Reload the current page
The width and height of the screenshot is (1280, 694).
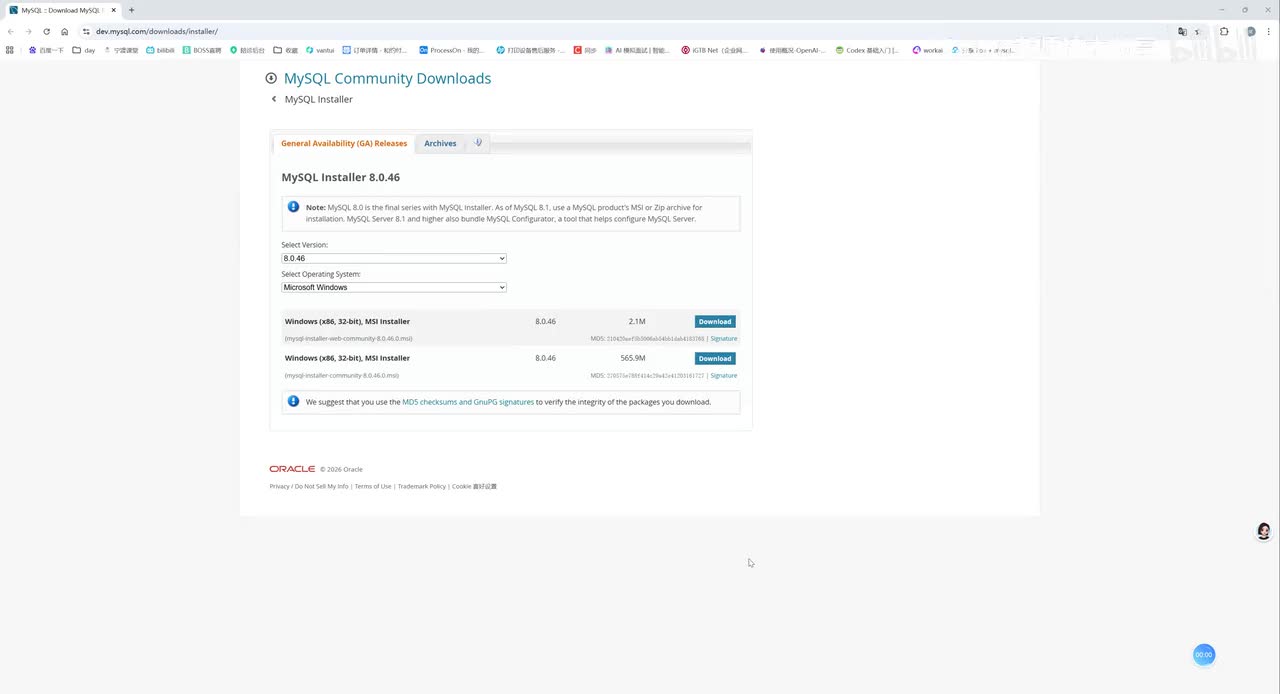[46, 31]
